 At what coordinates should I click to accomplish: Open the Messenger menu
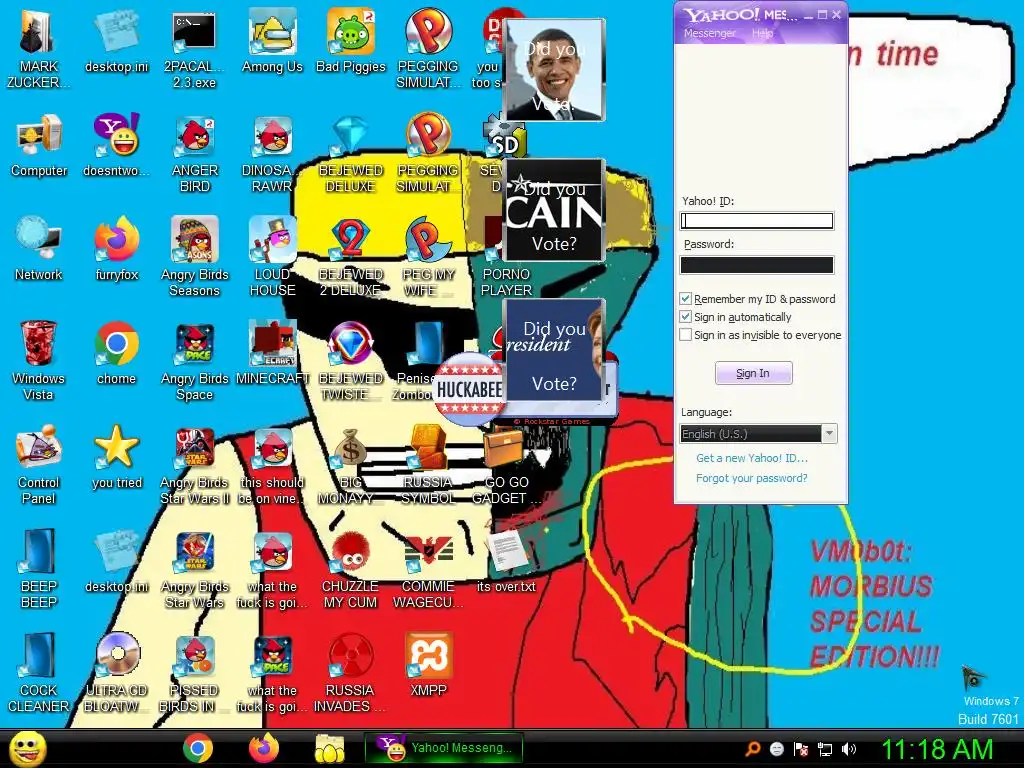[x=709, y=33]
